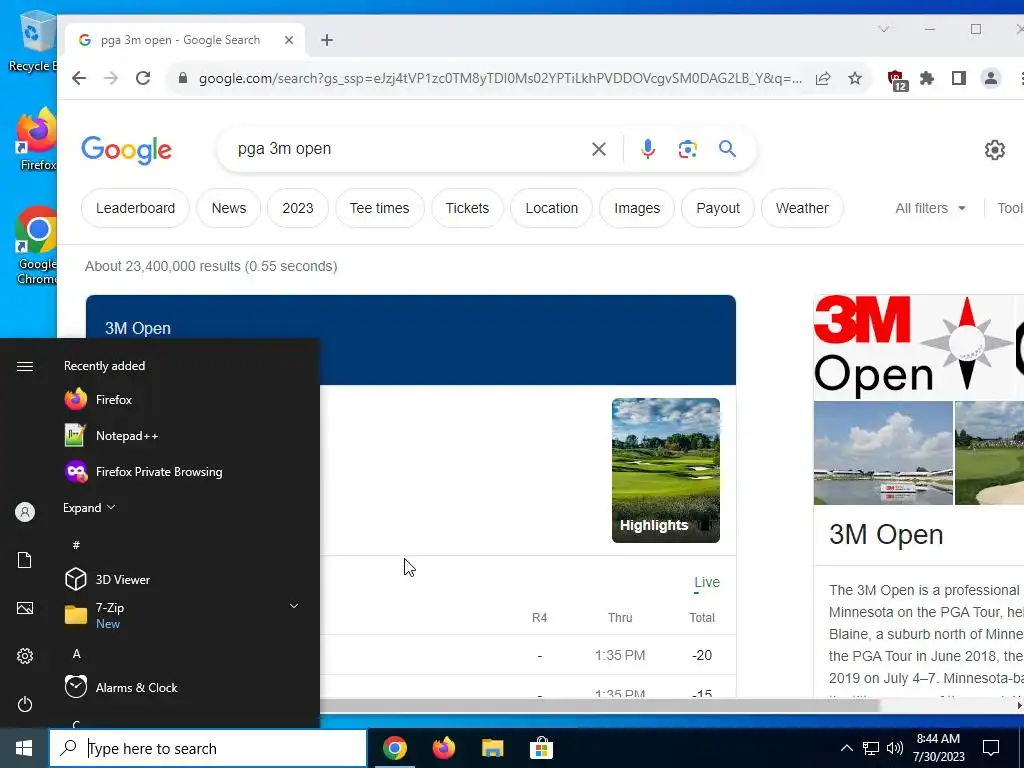Open Firefox from the taskbar
The height and width of the screenshot is (768, 1024).
click(x=443, y=748)
